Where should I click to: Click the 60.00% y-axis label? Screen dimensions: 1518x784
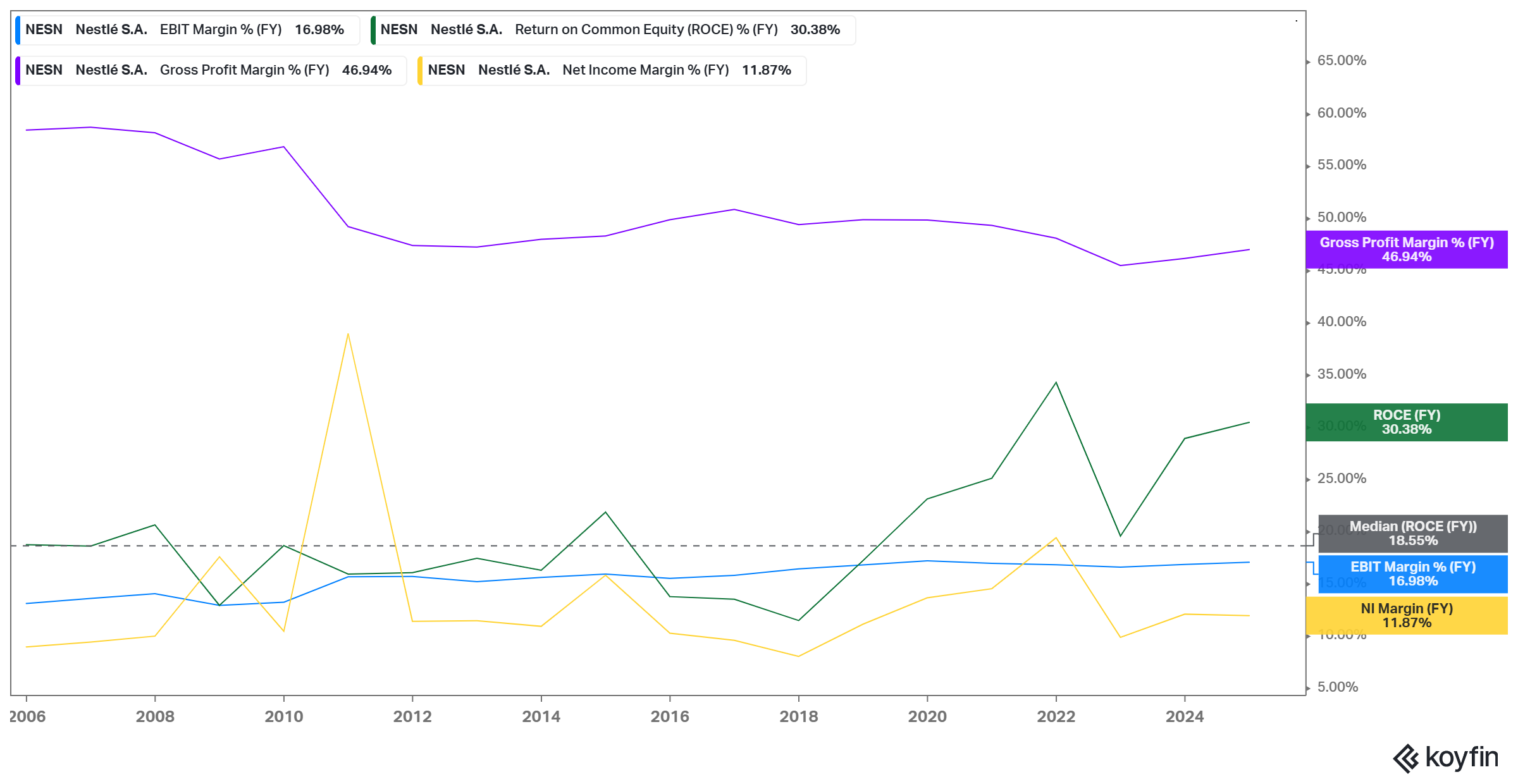(1342, 113)
